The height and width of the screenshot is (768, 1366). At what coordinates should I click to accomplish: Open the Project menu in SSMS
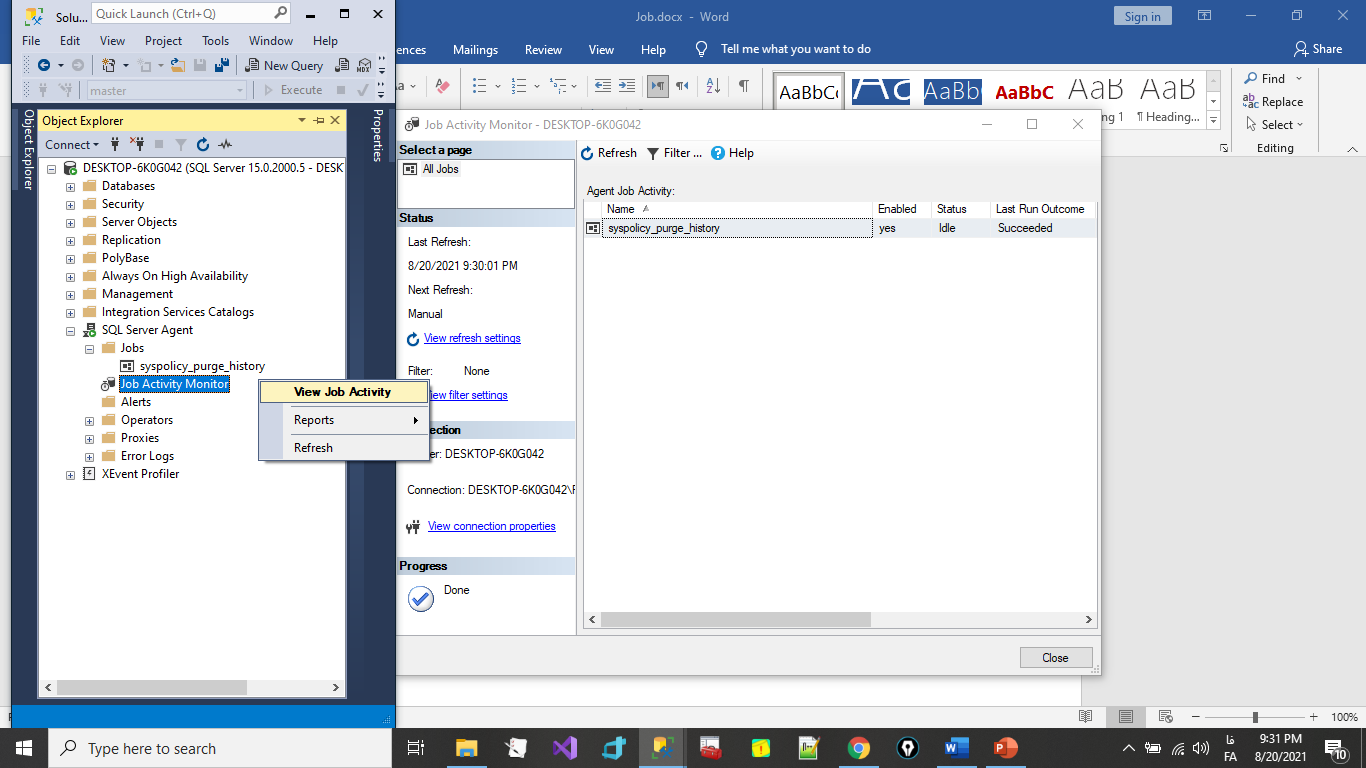coord(163,41)
